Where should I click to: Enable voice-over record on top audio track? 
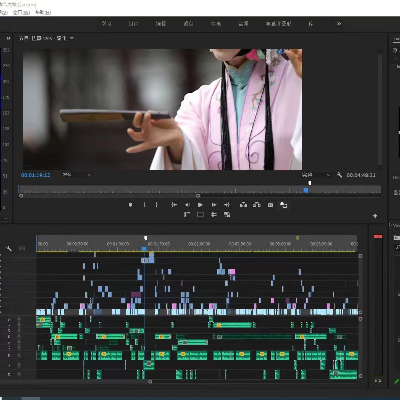[x=19, y=319]
